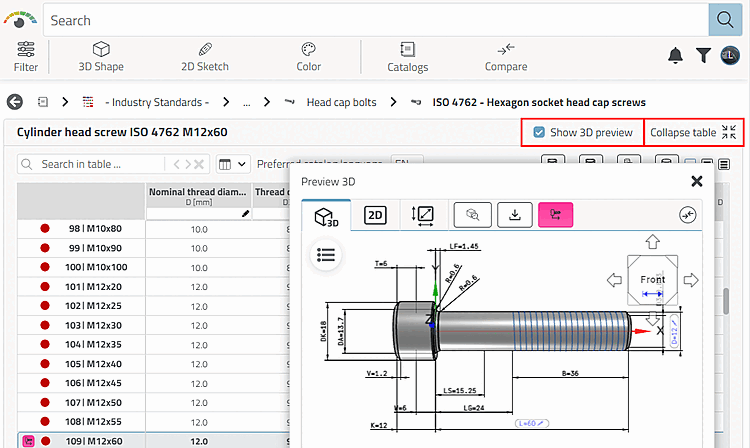Open the 2D Sketch search
Viewport: 750px width, 448px height.
click(x=205, y=57)
